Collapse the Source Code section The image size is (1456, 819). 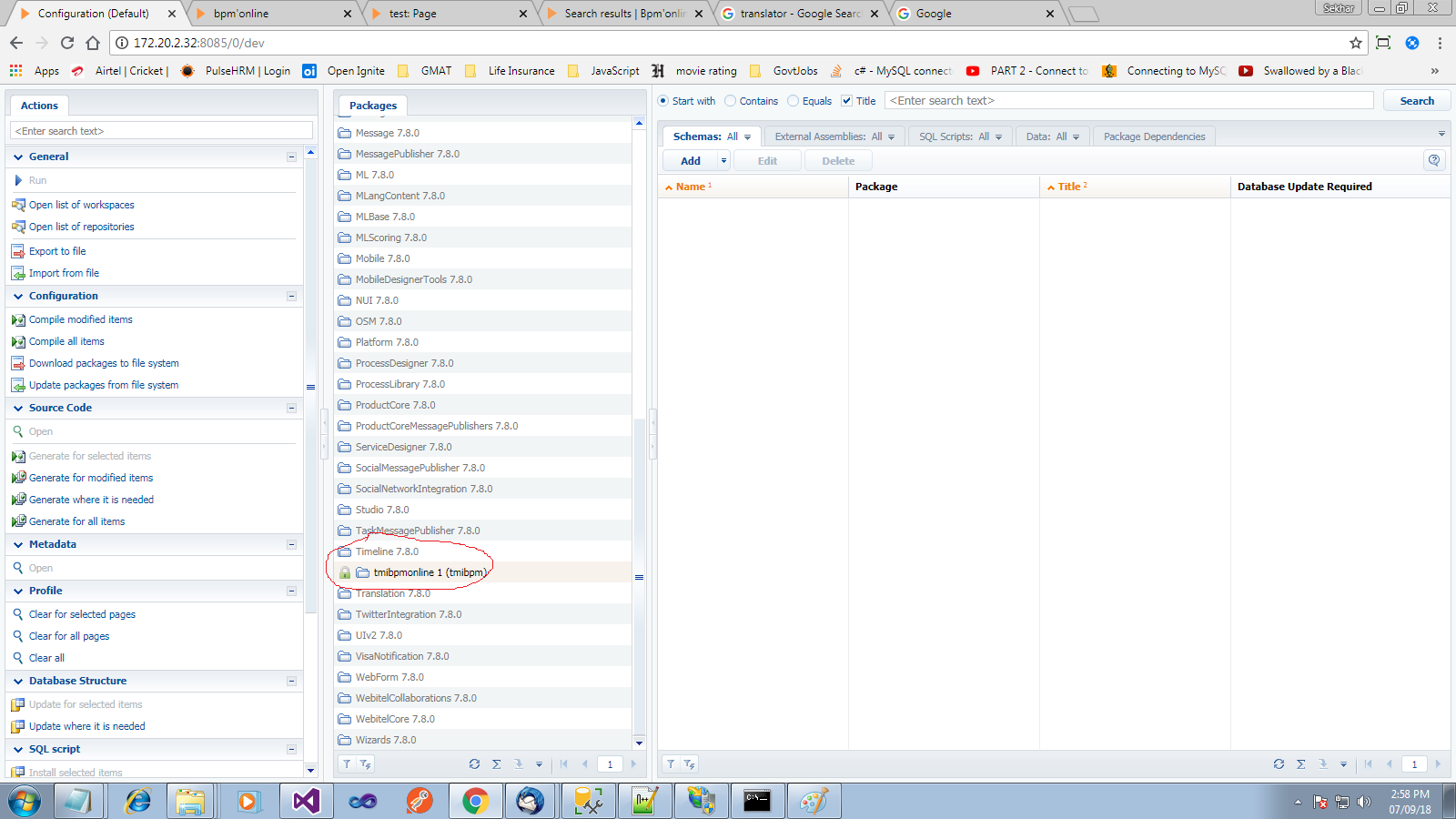(x=292, y=408)
